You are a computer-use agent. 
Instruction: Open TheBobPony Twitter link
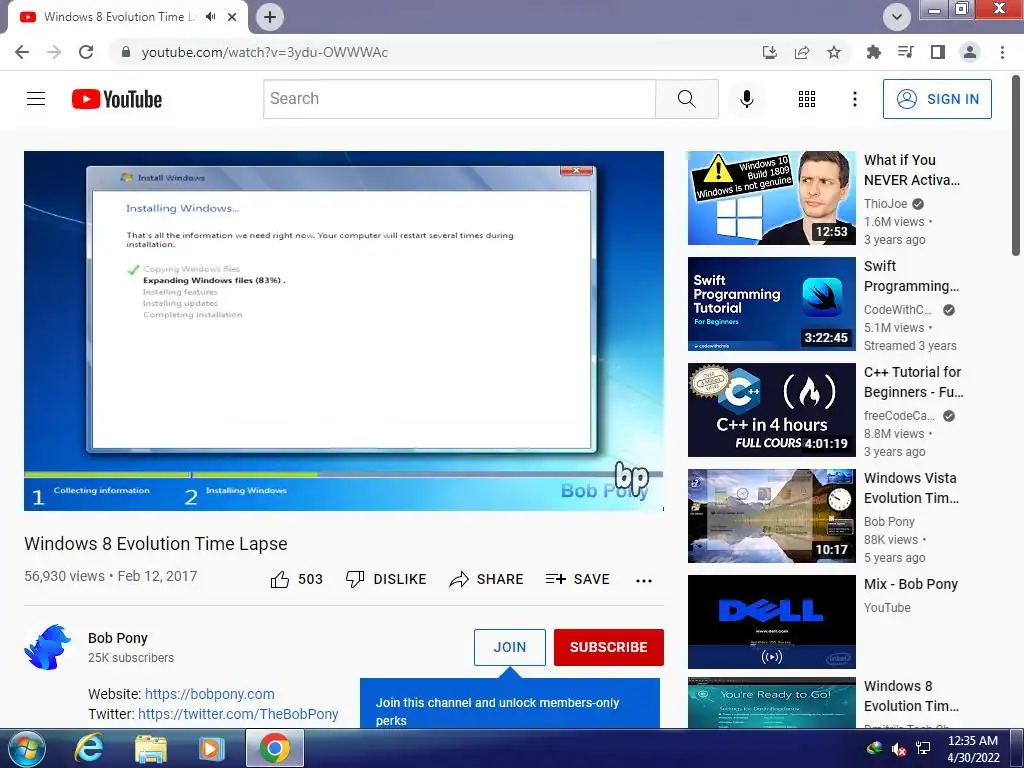coord(238,714)
